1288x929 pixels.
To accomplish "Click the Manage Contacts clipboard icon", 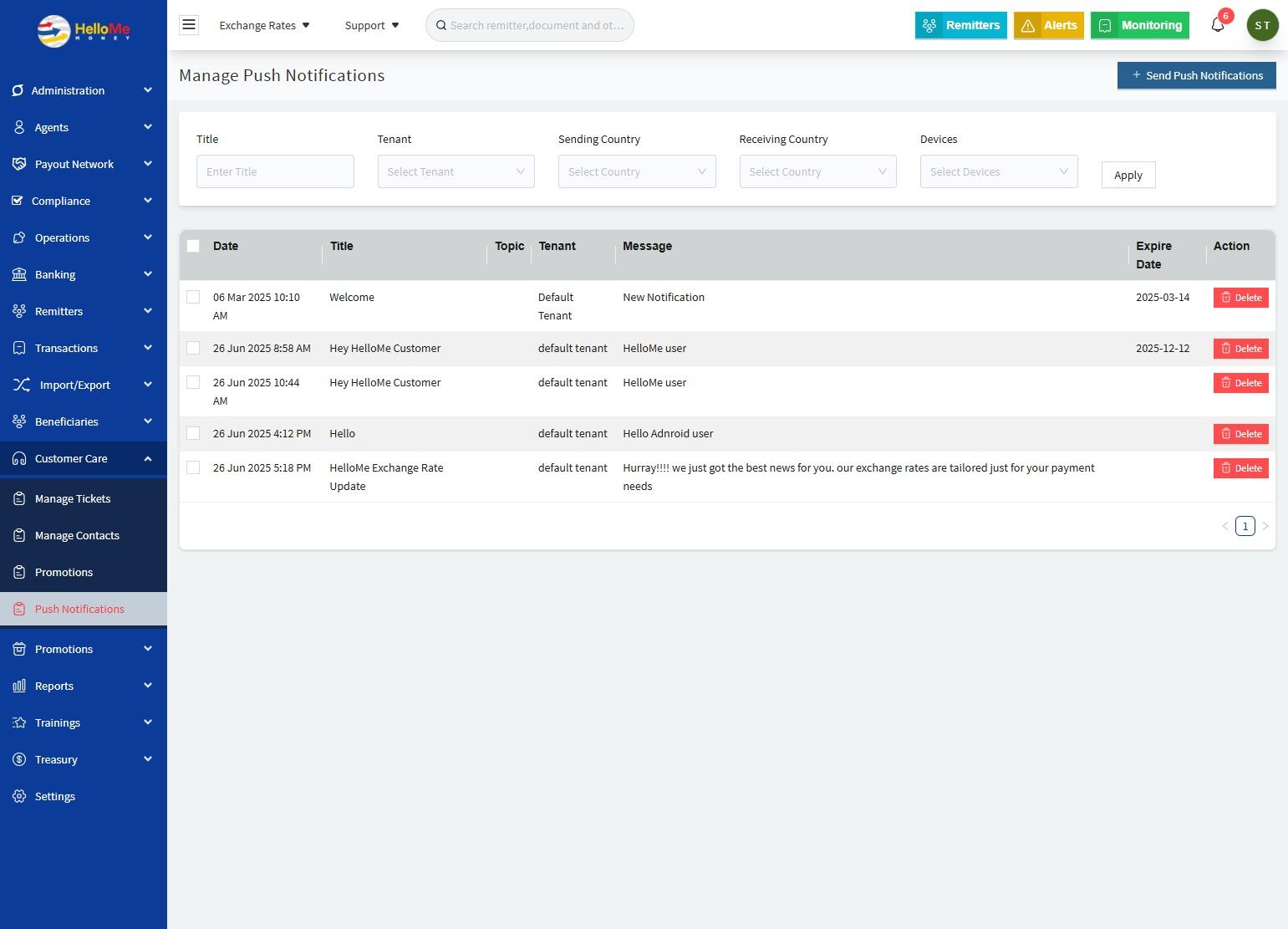I will coord(19,535).
